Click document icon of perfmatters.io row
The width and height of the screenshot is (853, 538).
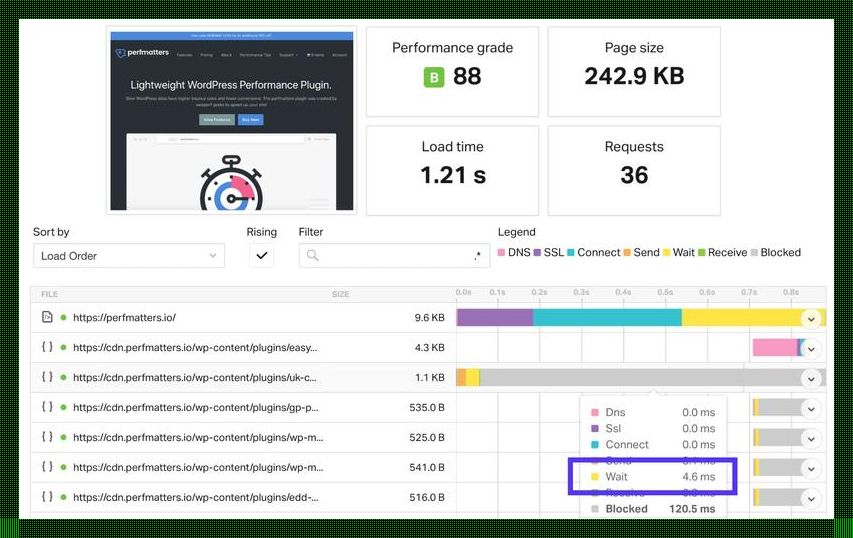[x=47, y=317]
